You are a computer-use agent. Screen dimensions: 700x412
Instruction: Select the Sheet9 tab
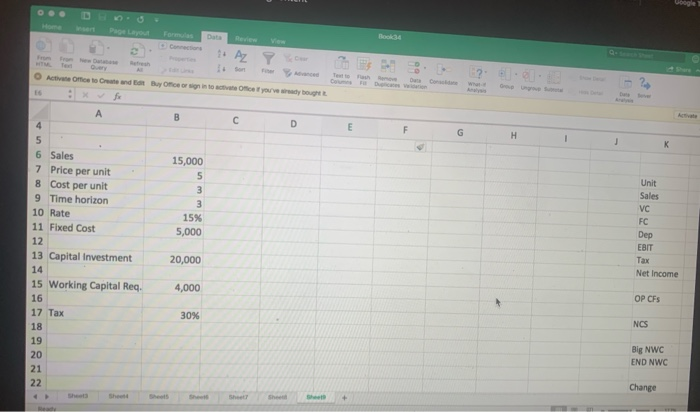[x=316, y=397]
